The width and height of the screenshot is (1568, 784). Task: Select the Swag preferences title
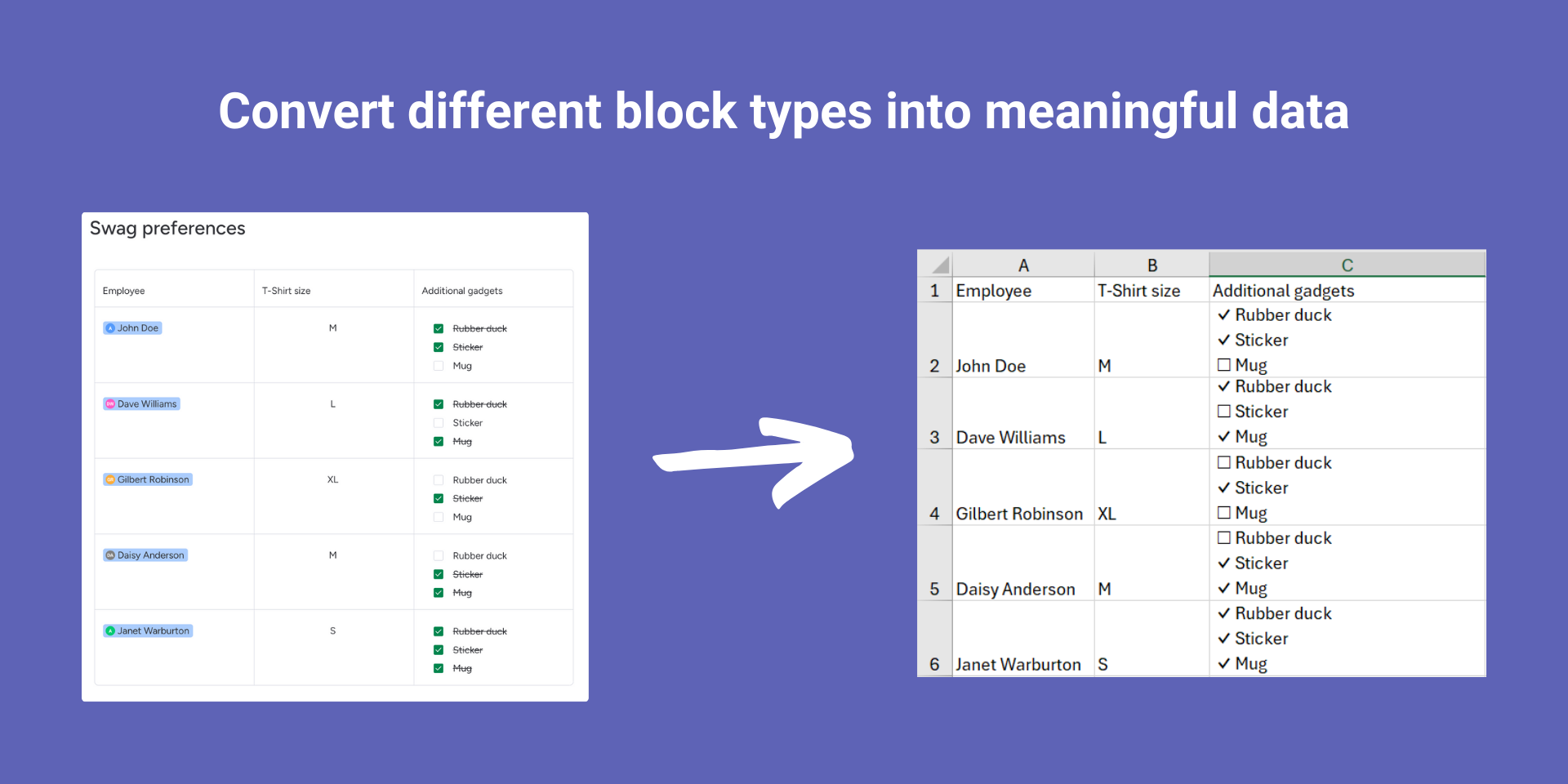coord(167,229)
